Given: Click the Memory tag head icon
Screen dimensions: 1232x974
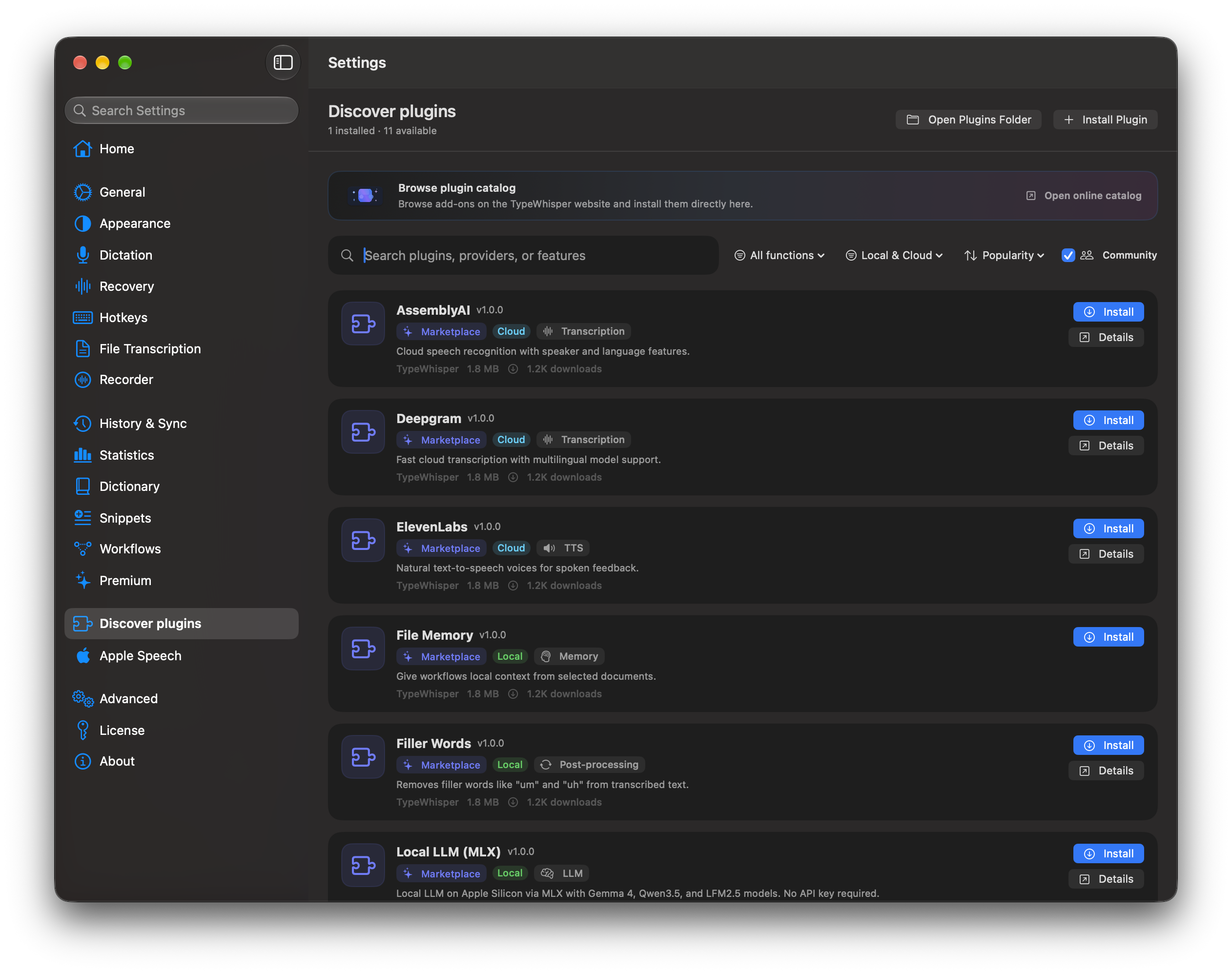Looking at the screenshot, I should click(546, 656).
